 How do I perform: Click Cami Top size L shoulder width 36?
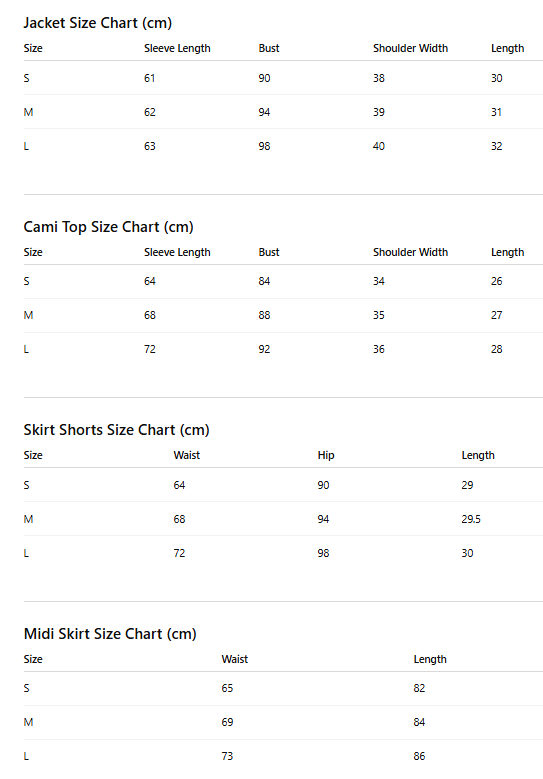[x=379, y=349]
